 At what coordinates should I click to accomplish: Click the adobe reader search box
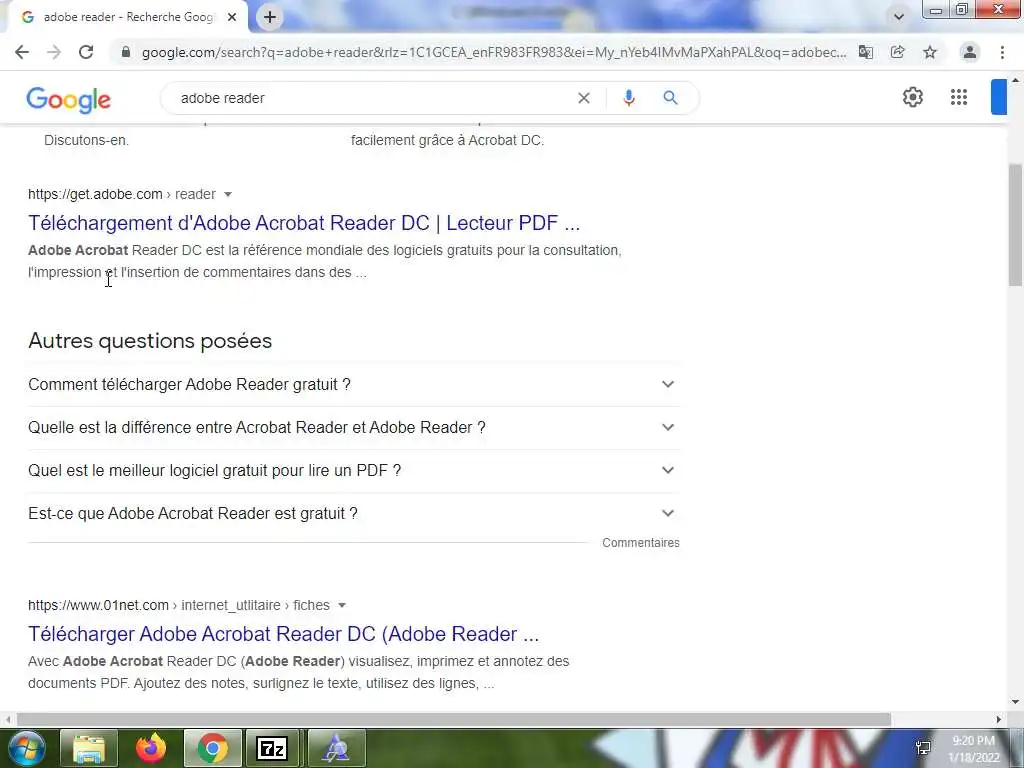372,98
